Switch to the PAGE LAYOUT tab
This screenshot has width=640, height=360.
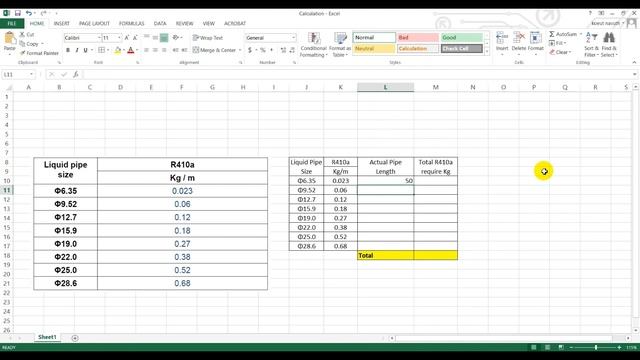94,24
